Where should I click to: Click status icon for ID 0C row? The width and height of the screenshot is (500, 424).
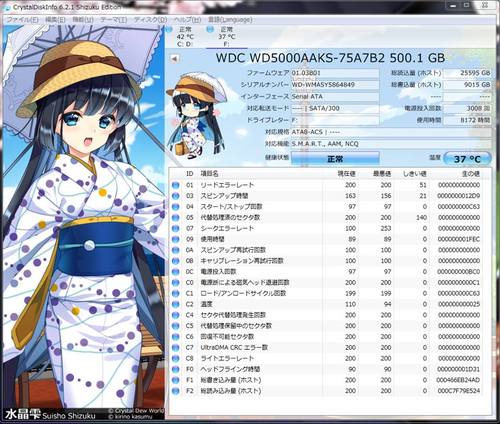[x=175, y=272]
